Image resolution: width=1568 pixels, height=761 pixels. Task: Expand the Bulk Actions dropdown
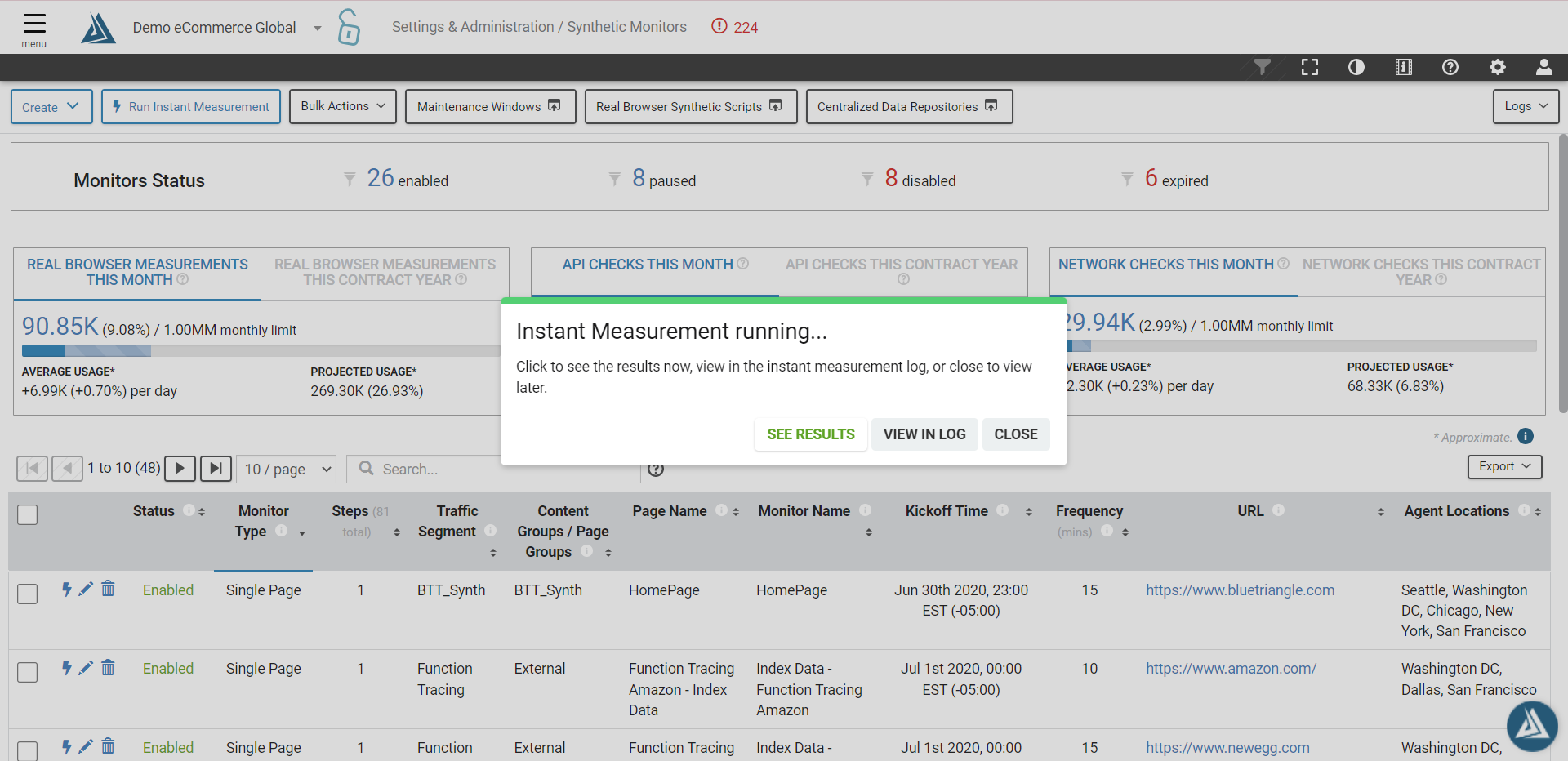pos(343,106)
